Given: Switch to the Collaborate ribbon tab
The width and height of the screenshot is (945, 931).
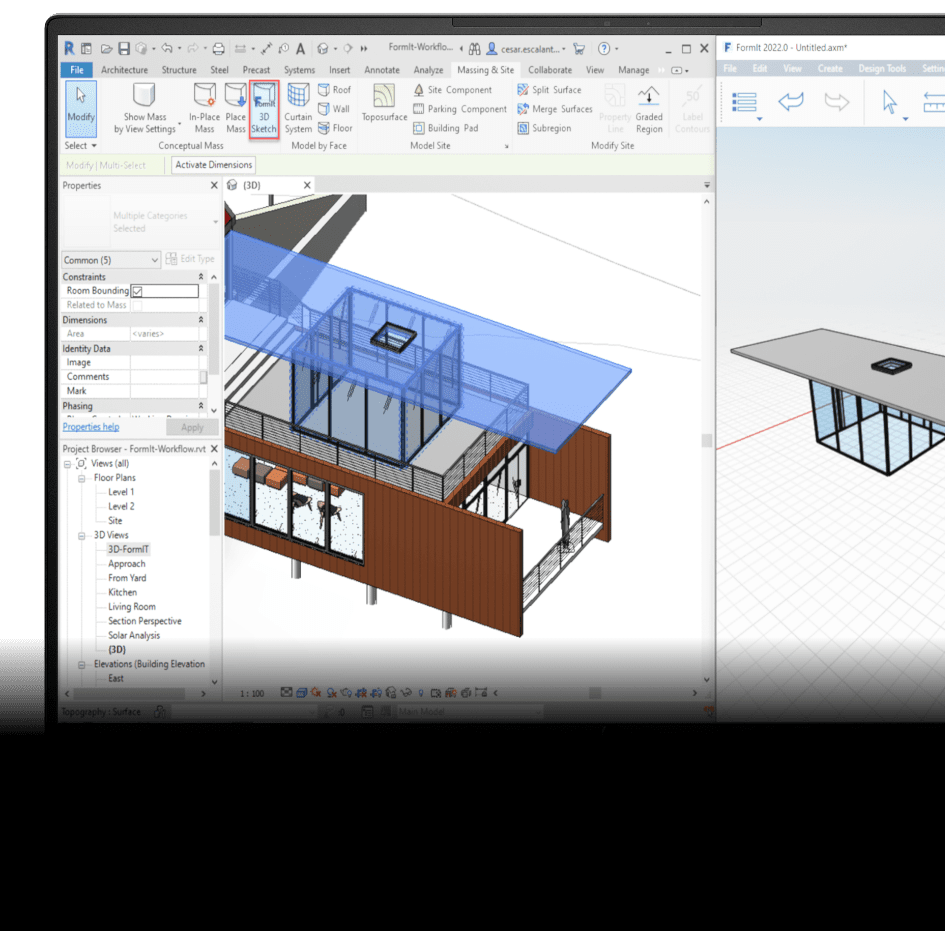Looking at the screenshot, I should click(x=550, y=70).
